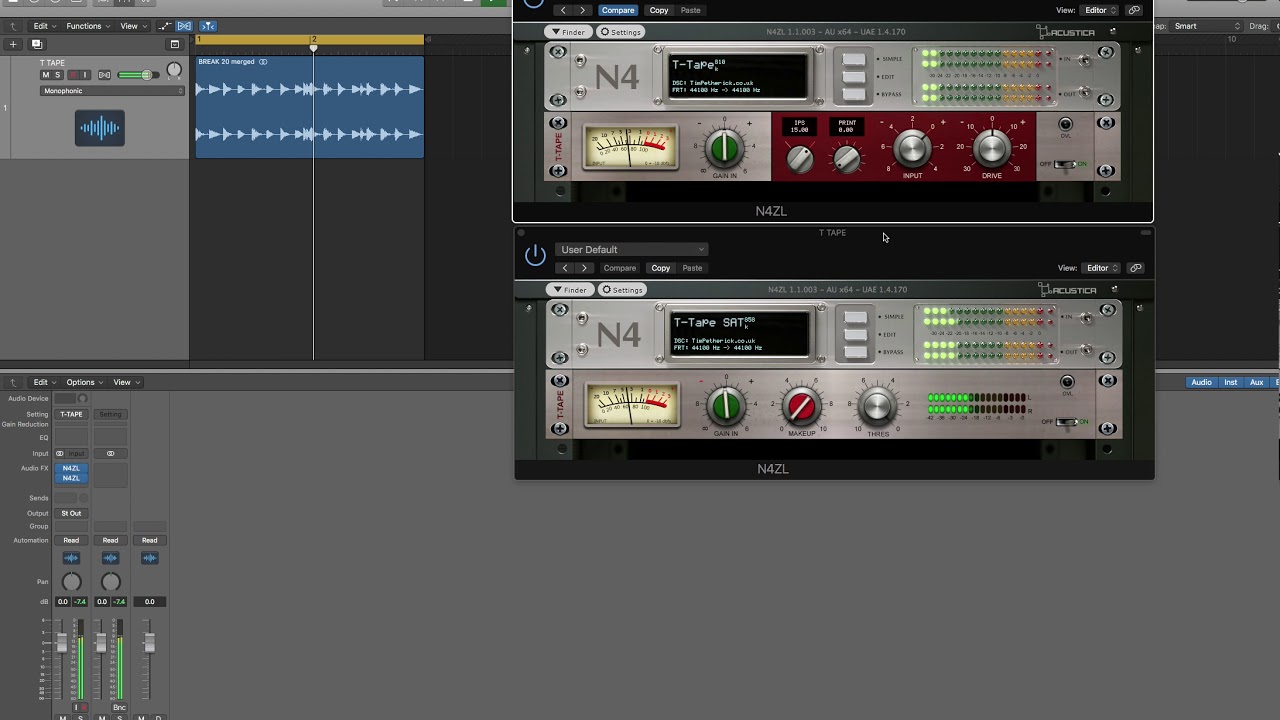Viewport: 1280px width, 720px height.
Task: Open the tracks area Functions menu
Action: [x=87, y=26]
